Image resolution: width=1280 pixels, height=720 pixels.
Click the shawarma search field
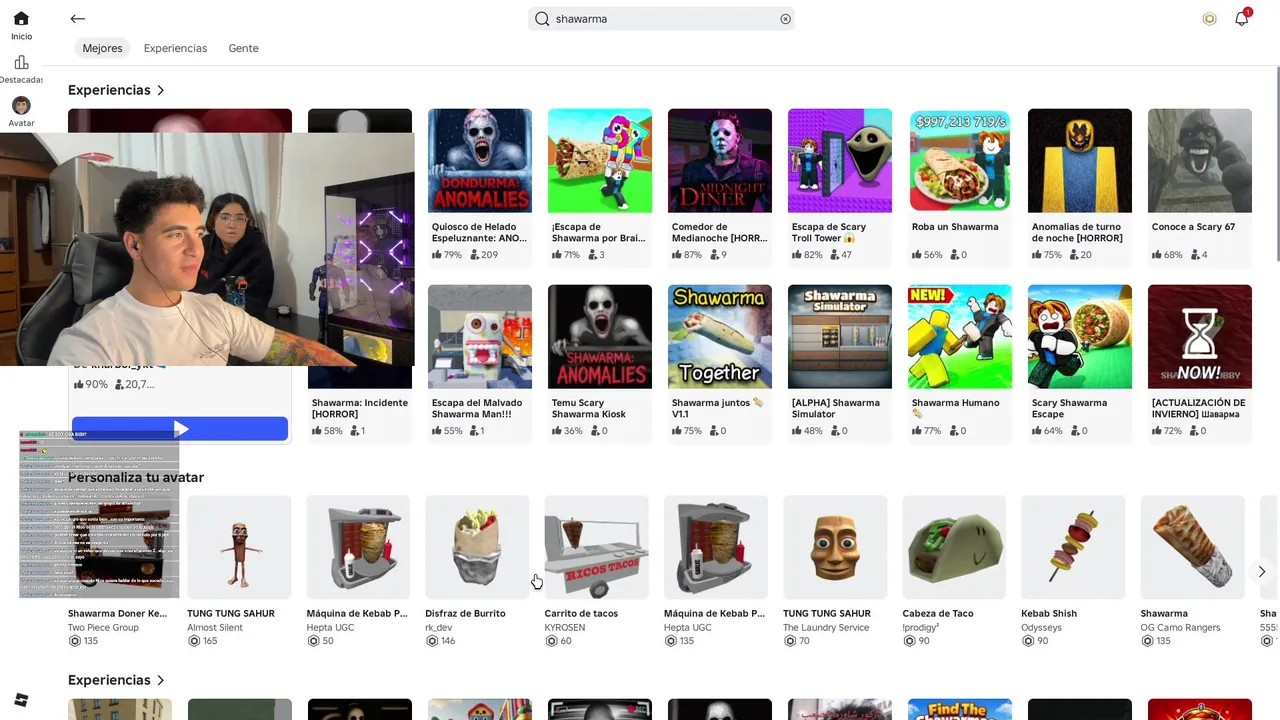(x=661, y=19)
